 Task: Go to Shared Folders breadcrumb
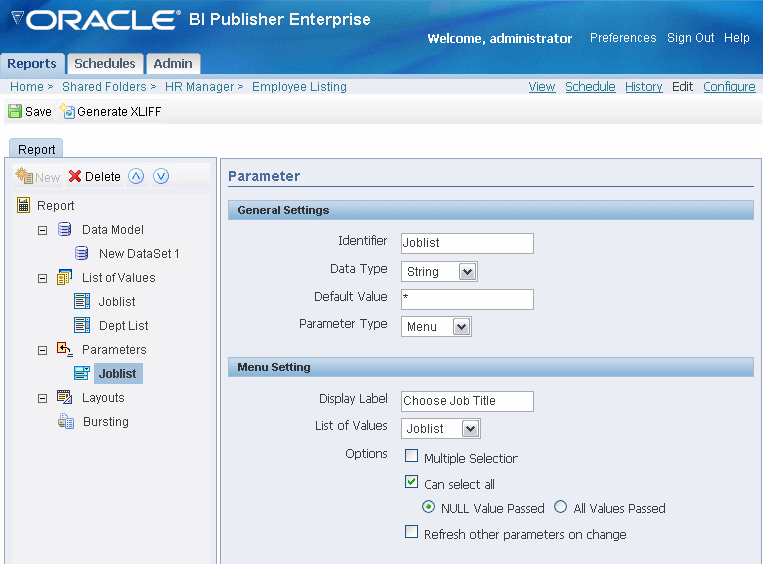point(104,87)
